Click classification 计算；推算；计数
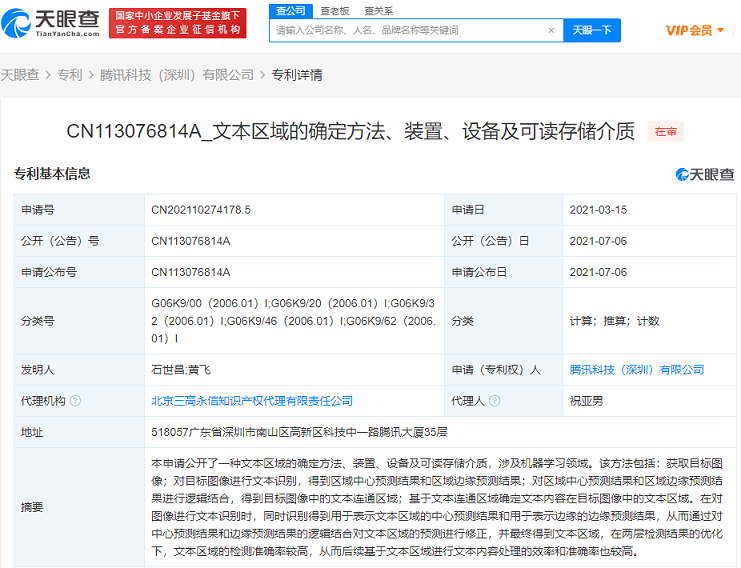Viewport: 741px width, 568px height. click(614, 321)
